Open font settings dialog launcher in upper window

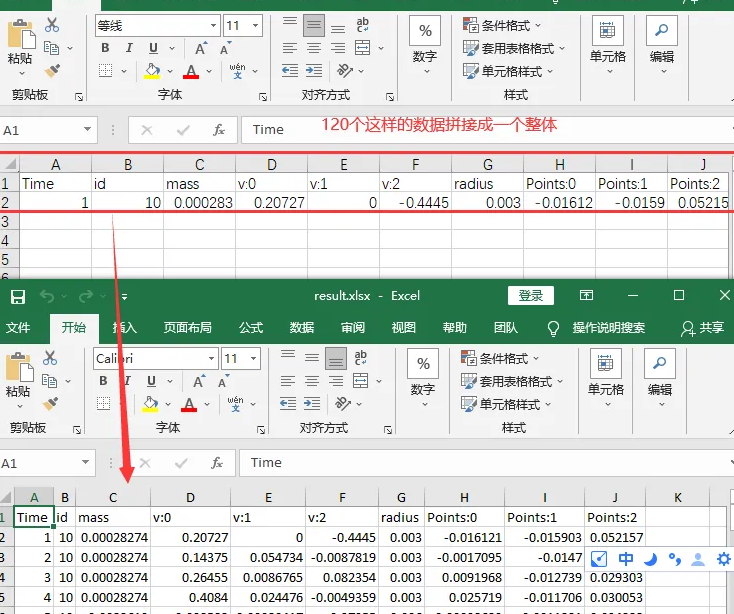tap(263, 96)
